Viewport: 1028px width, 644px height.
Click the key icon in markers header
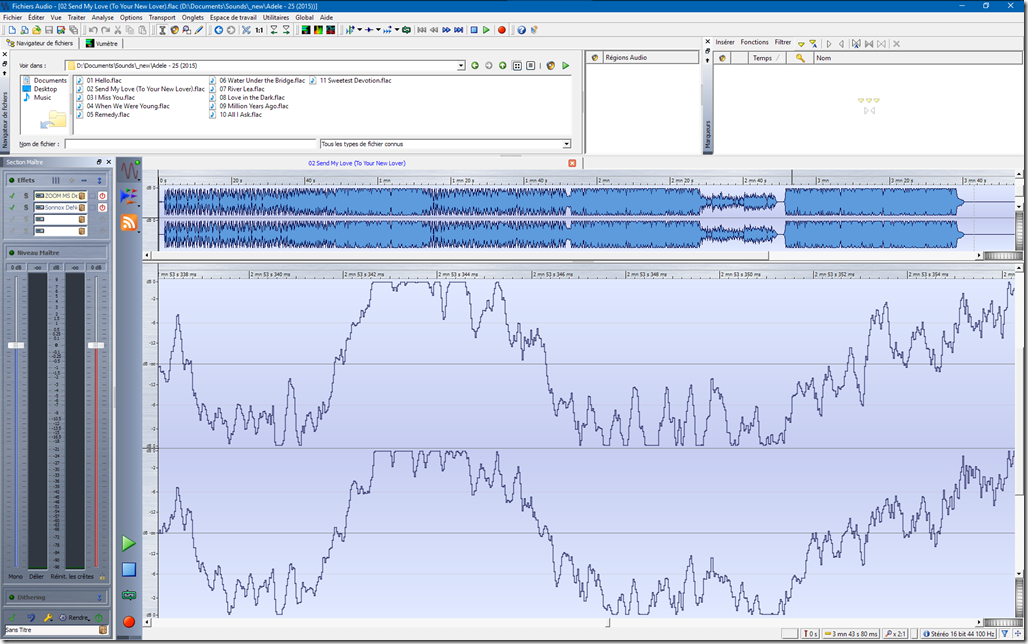coord(799,58)
